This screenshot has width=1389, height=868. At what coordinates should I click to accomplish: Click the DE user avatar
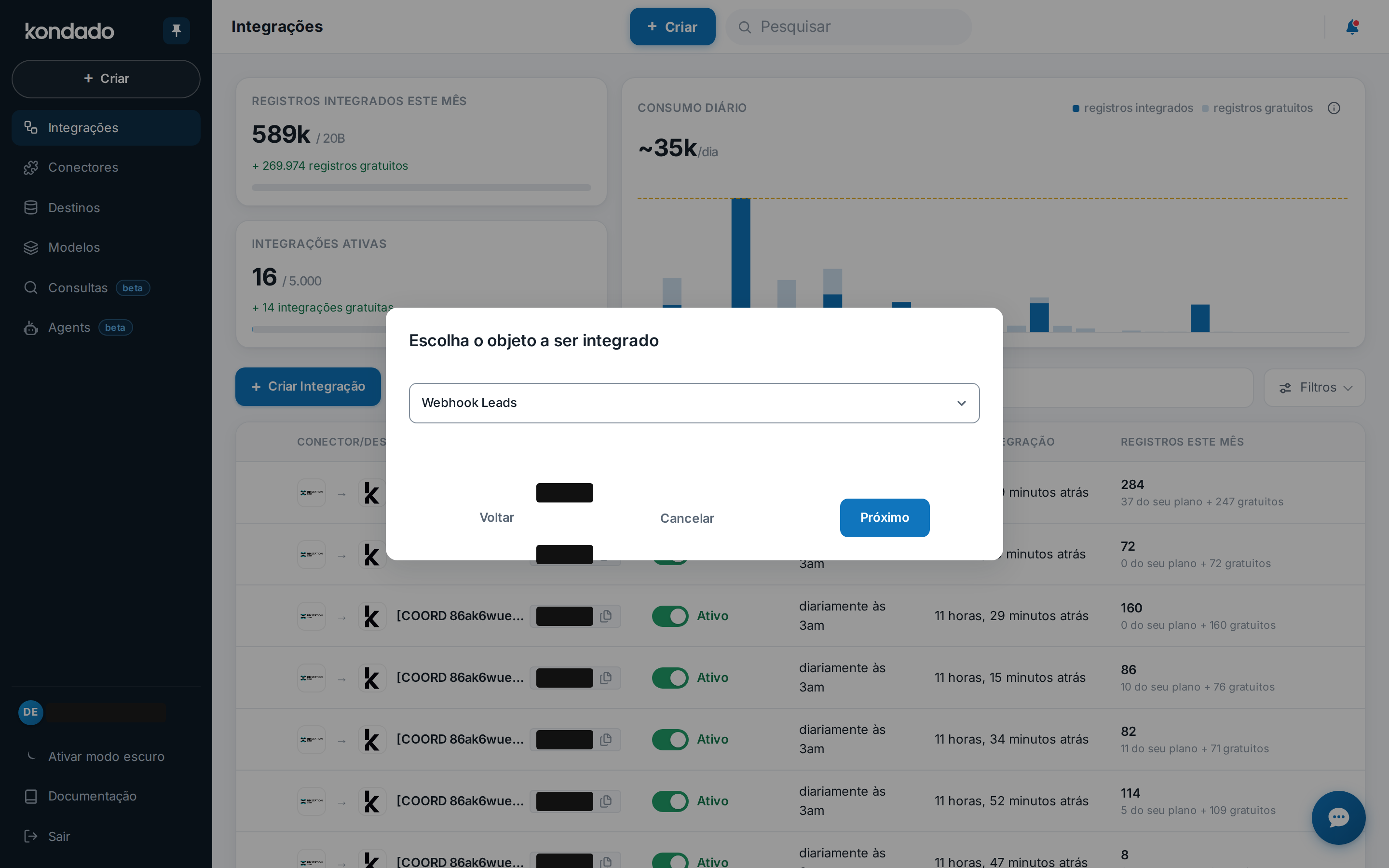tap(30, 712)
